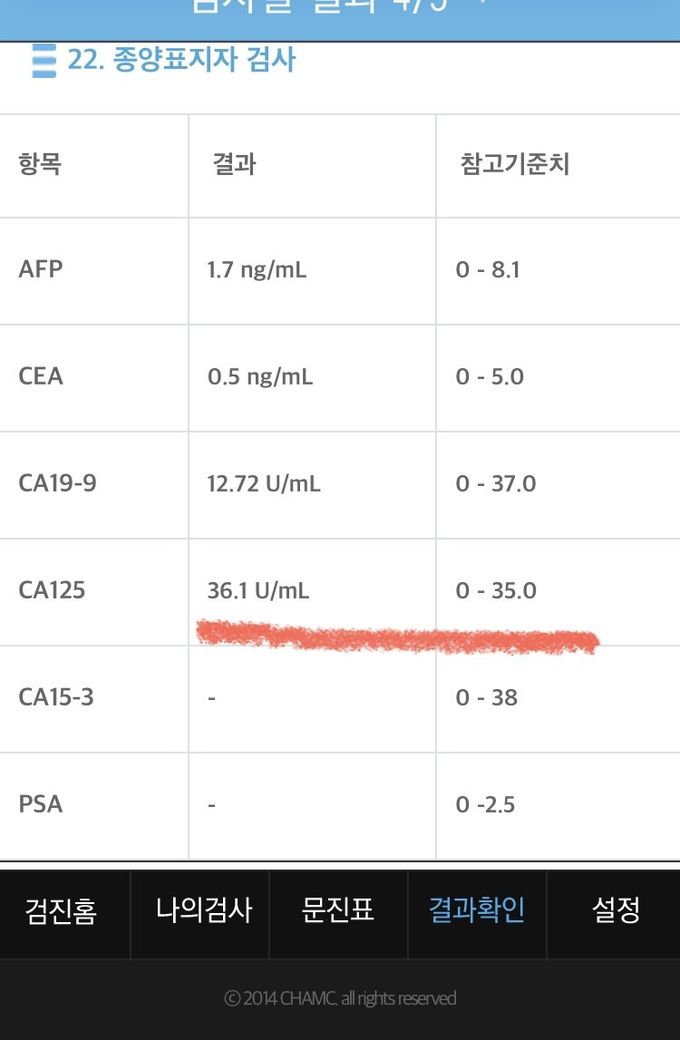Tap the CA15-3 row label
The width and height of the screenshot is (680, 1040).
click(x=56, y=698)
